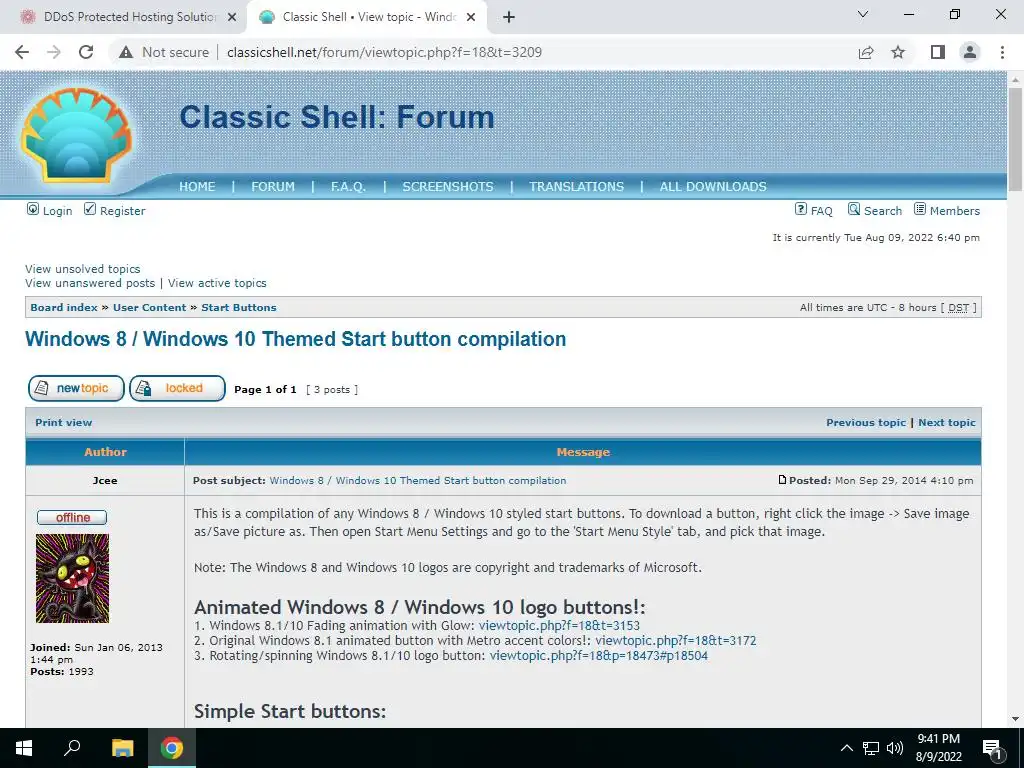The height and width of the screenshot is (768, 1024).
Task: Click View unsolved topics
Action: pos(83,269)
